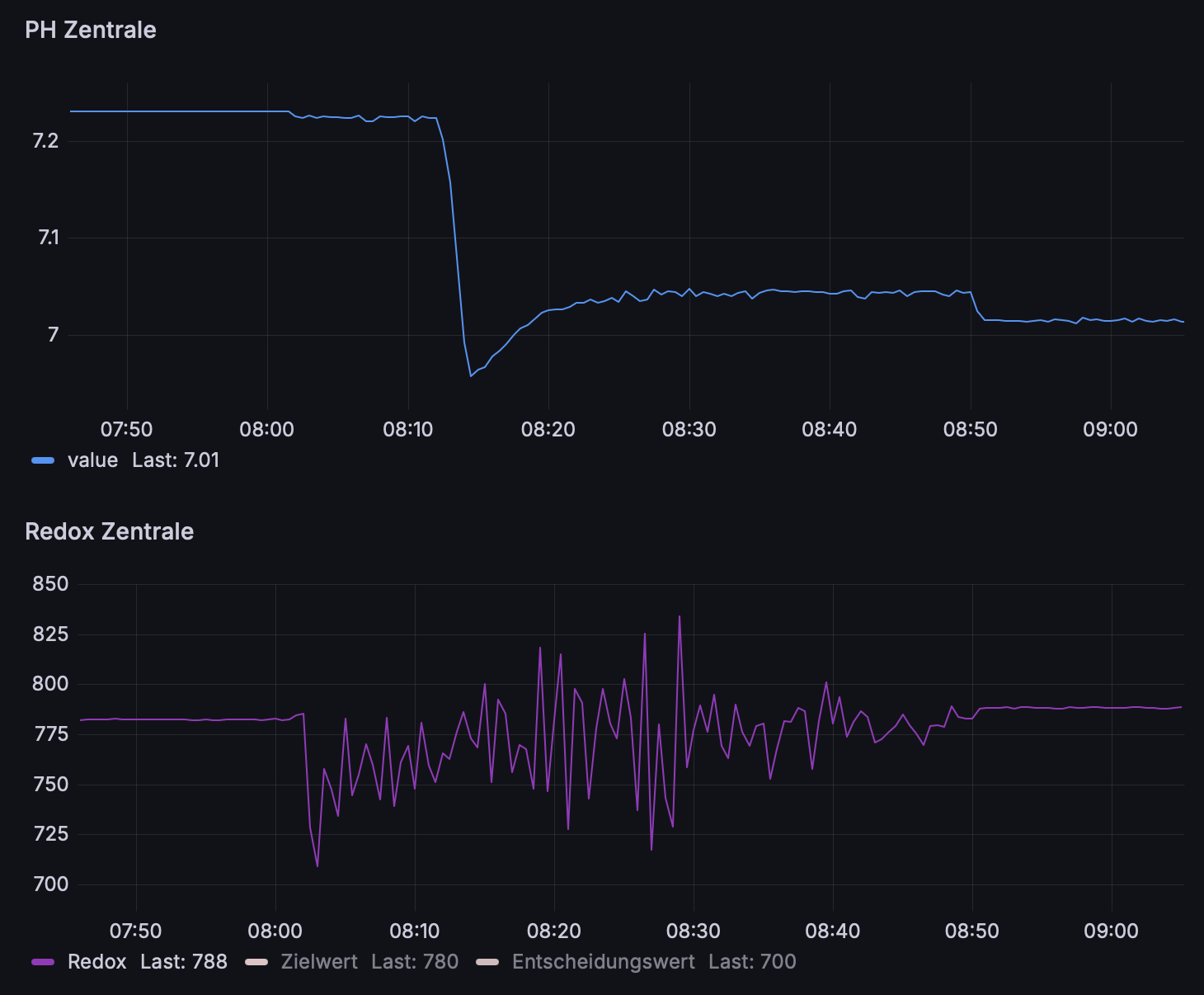Screen dimensions: 1204x995
Task: Click the 725 y-axis label in Redox chart
Action: [50, 834]
